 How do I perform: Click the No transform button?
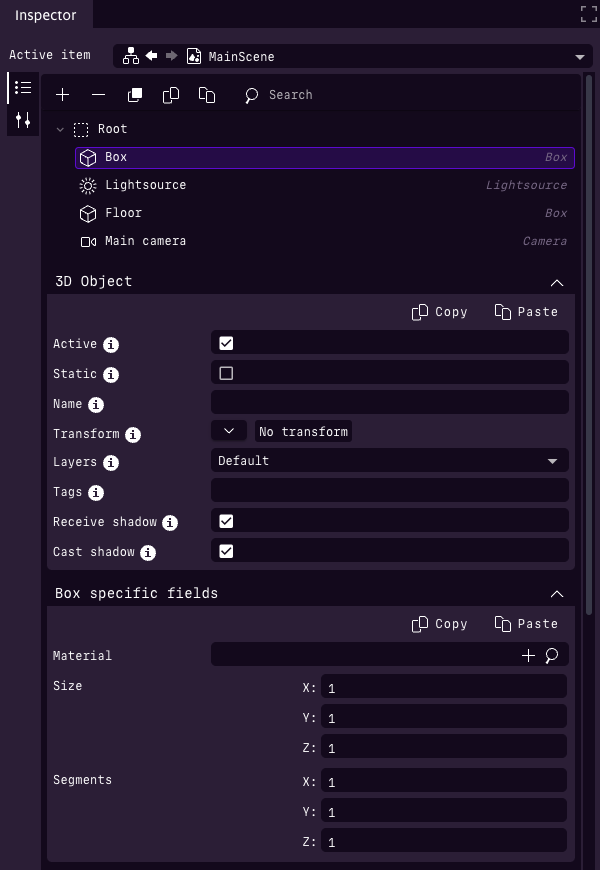[303, 431]
